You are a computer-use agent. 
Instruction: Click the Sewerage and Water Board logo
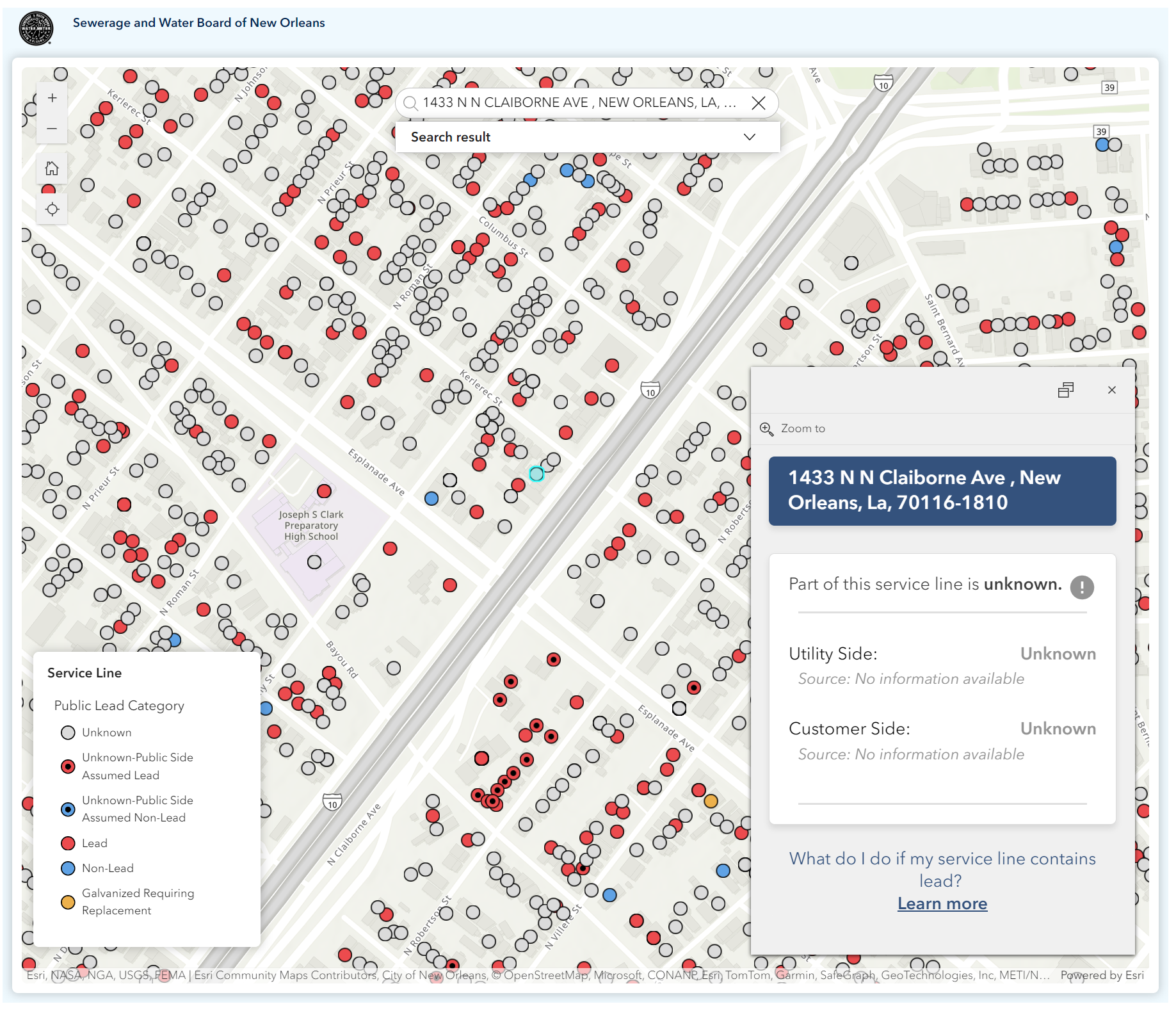coord(36,27)
